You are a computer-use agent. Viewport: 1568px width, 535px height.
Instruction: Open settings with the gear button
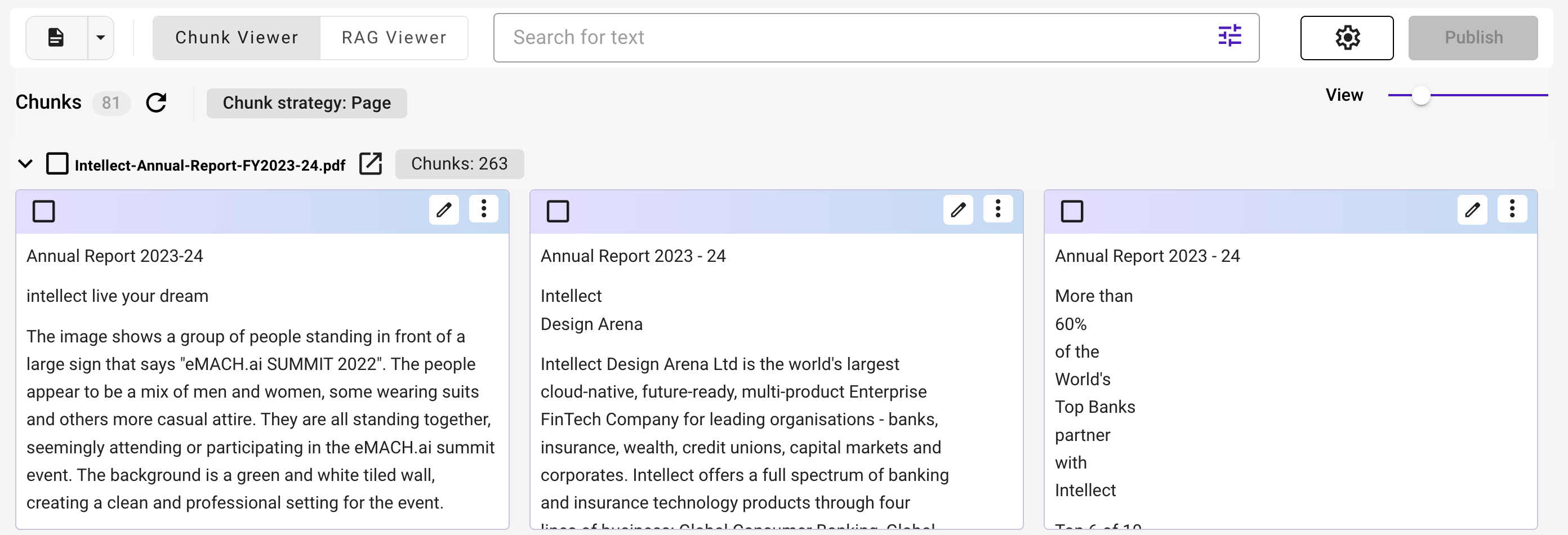click(x=1347, y=38)
